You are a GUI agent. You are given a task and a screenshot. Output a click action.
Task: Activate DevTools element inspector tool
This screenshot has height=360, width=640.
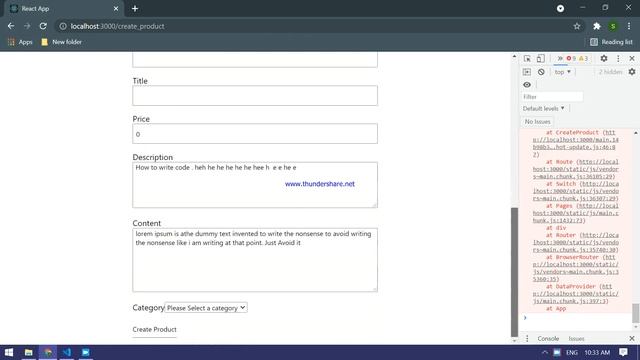527,59
